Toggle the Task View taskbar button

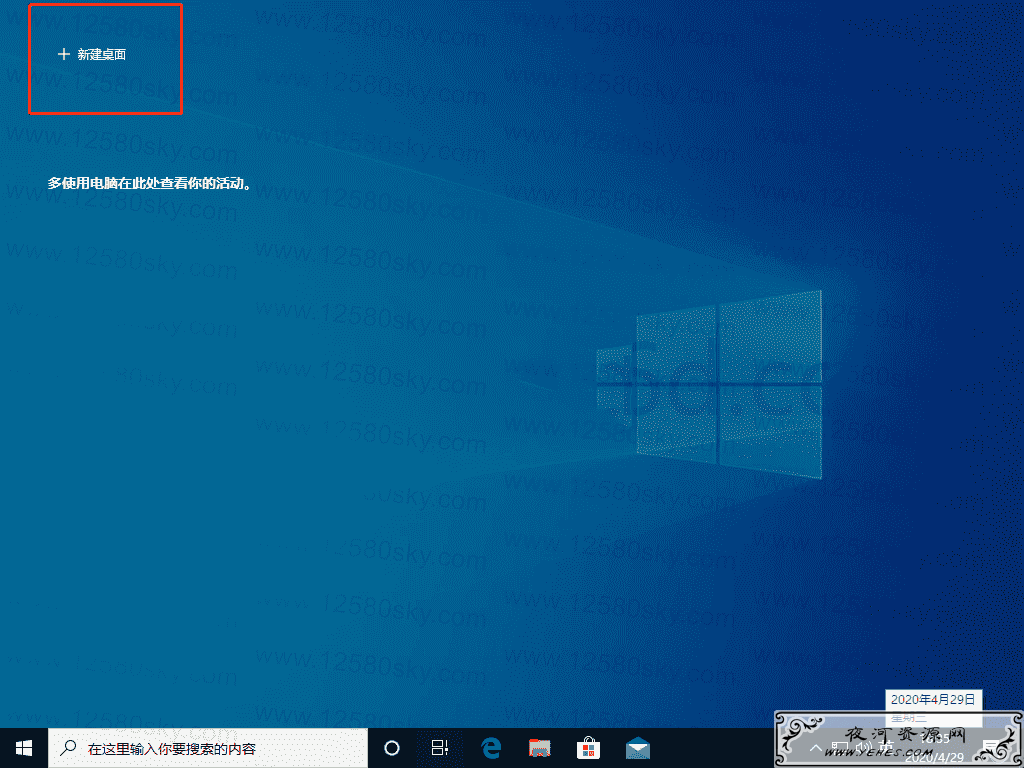440,748
